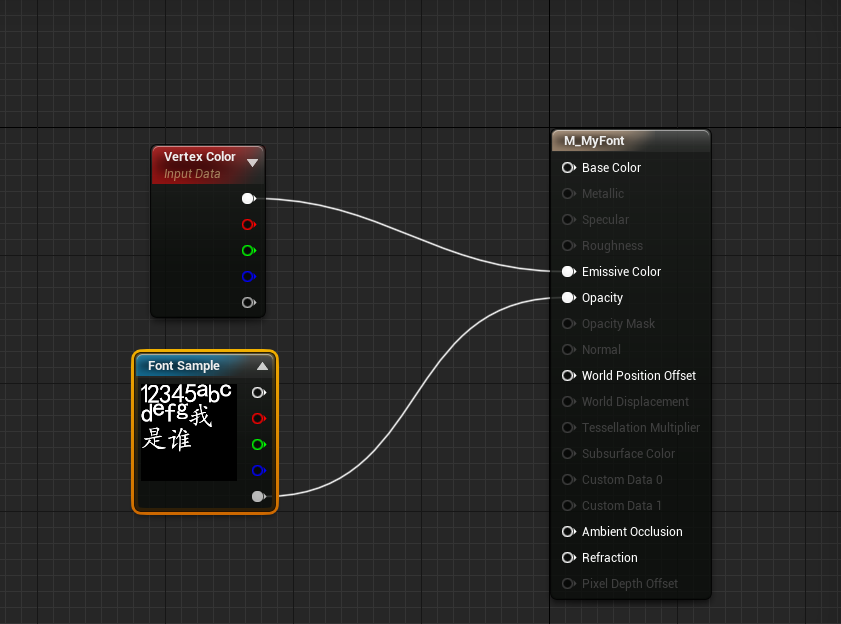
Task: Click the Font Sample preview thumbnail
Action: coord(188,431)
